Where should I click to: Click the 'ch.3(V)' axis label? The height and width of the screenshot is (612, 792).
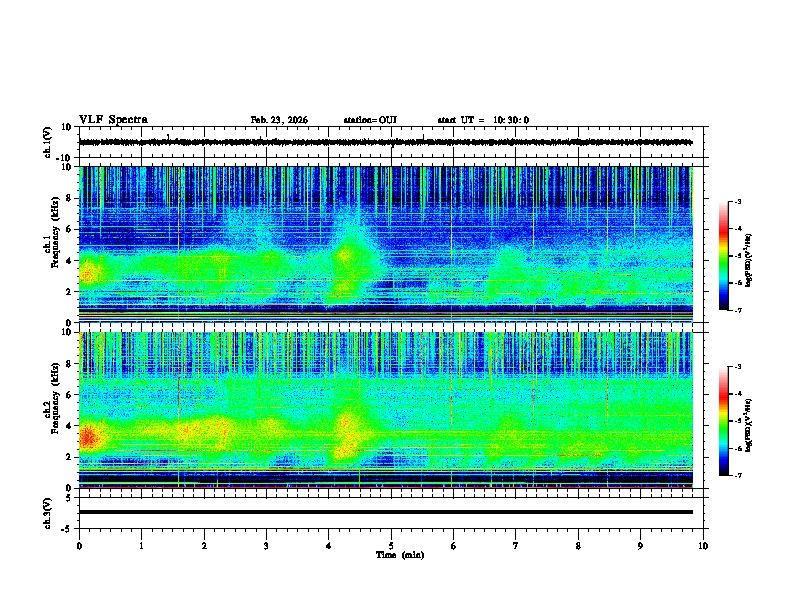(48, 513)
